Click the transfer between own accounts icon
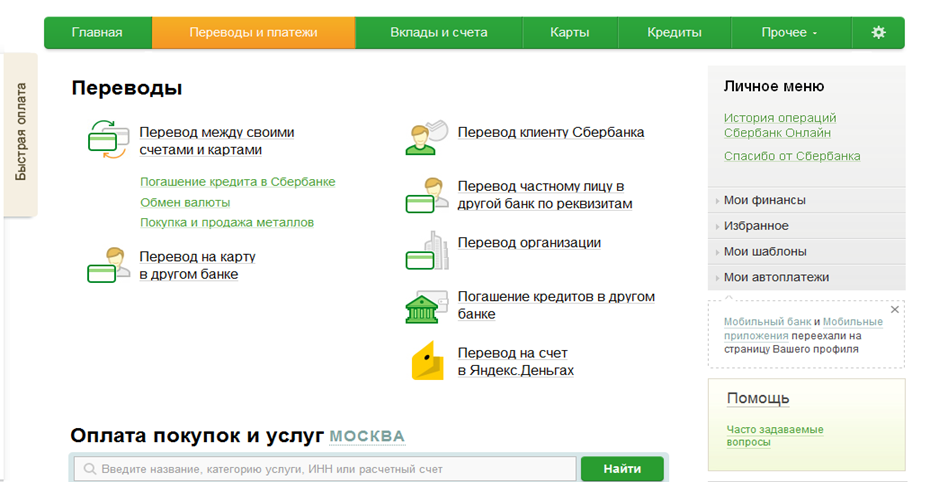Image resolution: width=939 pixels, height=482 pixels. pyautogui.click(x=107, y=138)
